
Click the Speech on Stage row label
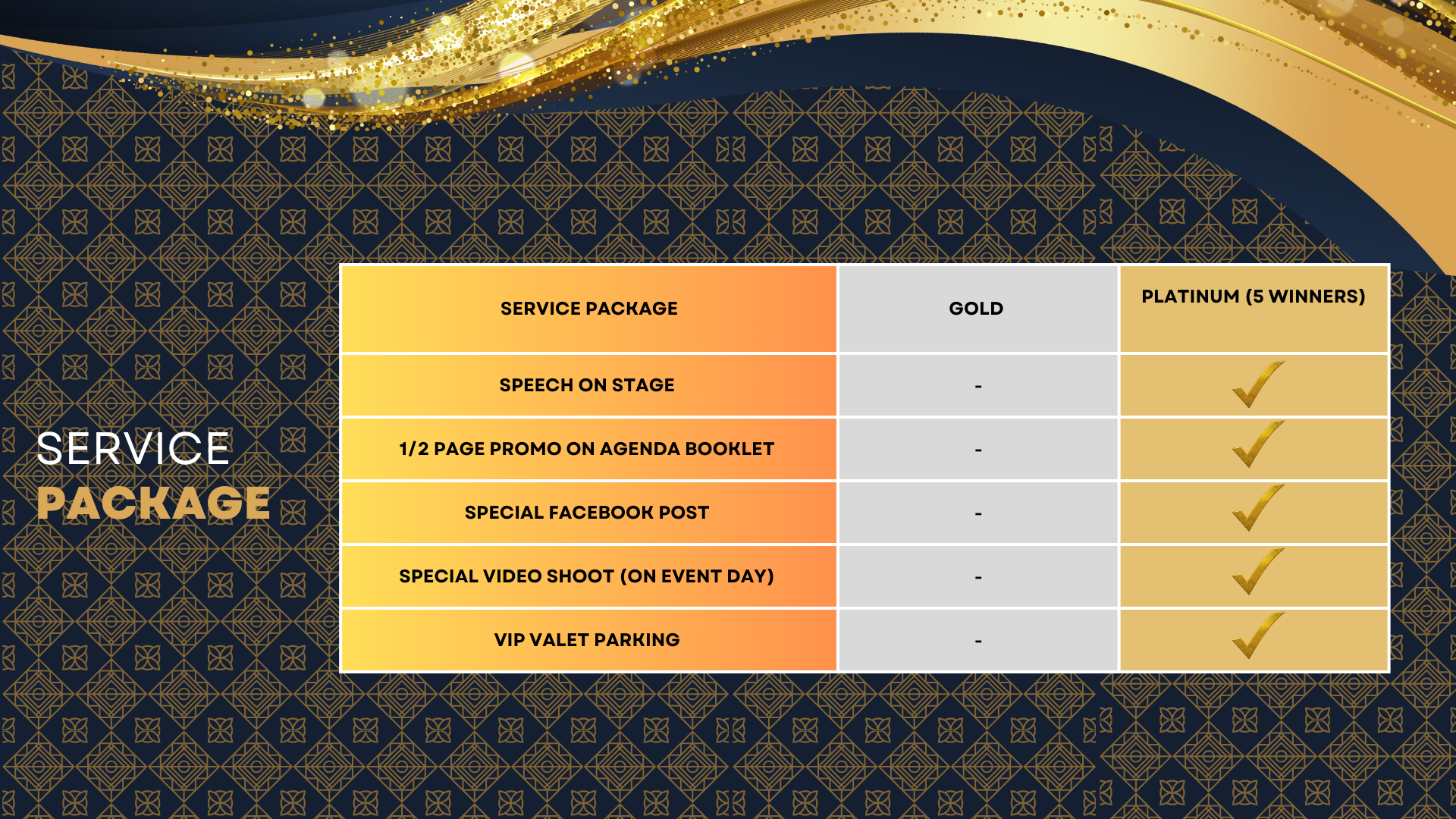587,385
